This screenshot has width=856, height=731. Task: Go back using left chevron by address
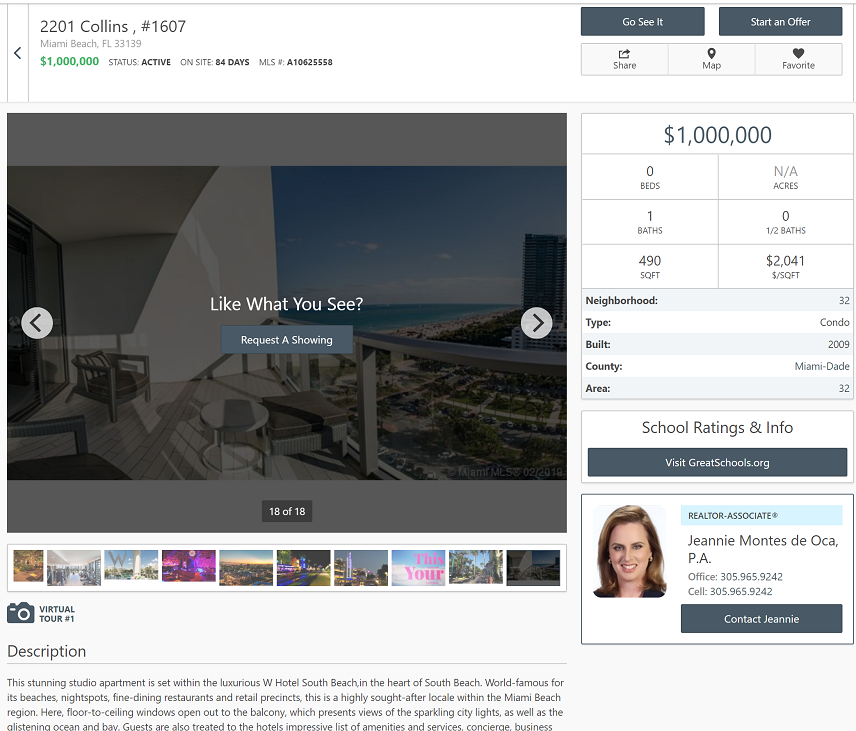click(17, 53)
